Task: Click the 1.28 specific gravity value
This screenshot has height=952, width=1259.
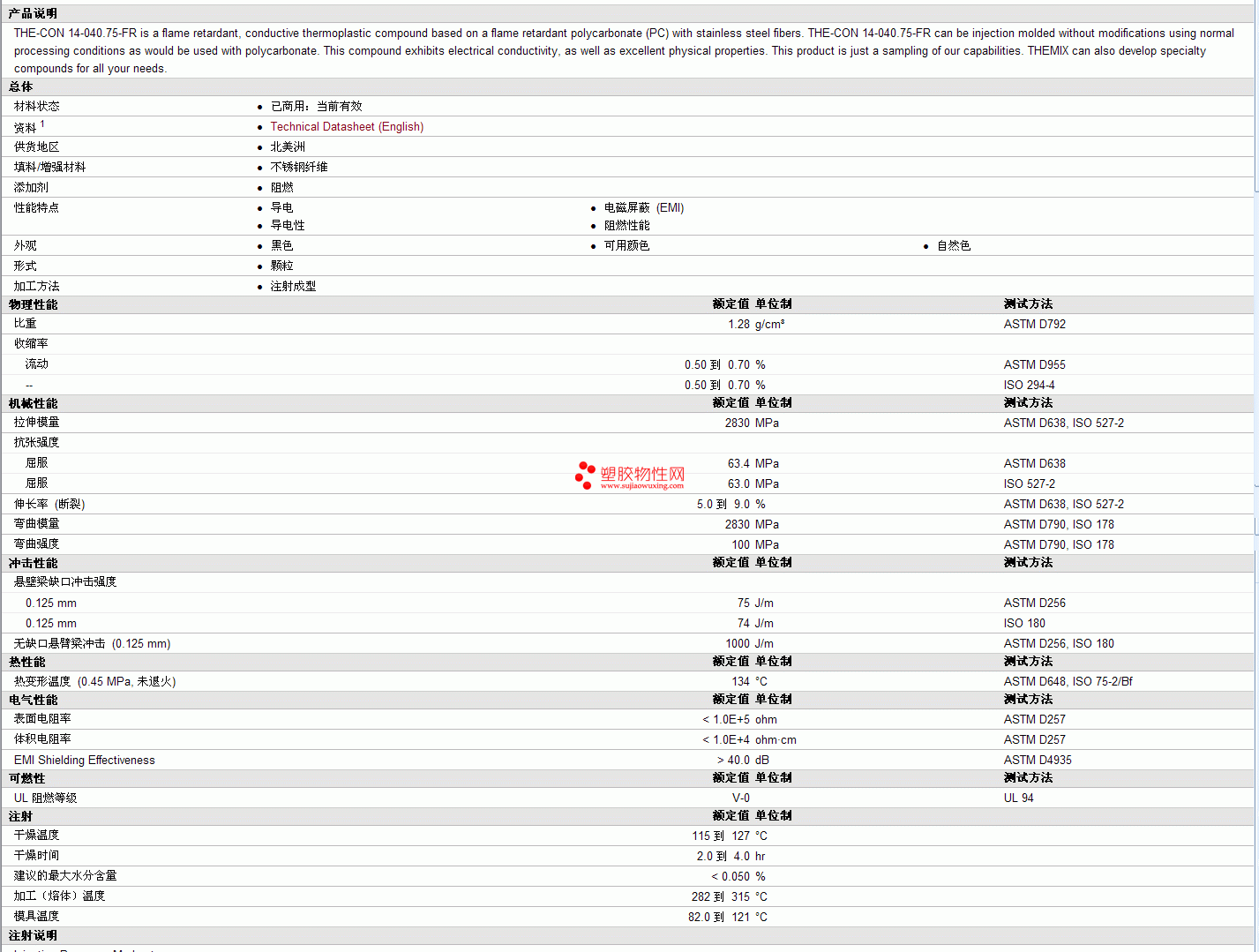Action: 738,324
